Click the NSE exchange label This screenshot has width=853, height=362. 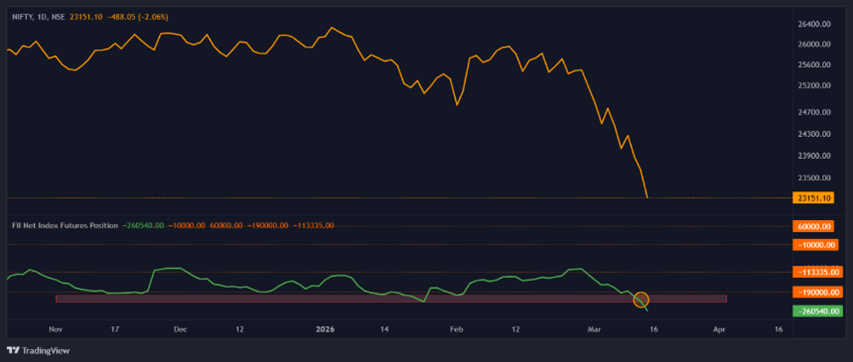(x=58, y=17)
